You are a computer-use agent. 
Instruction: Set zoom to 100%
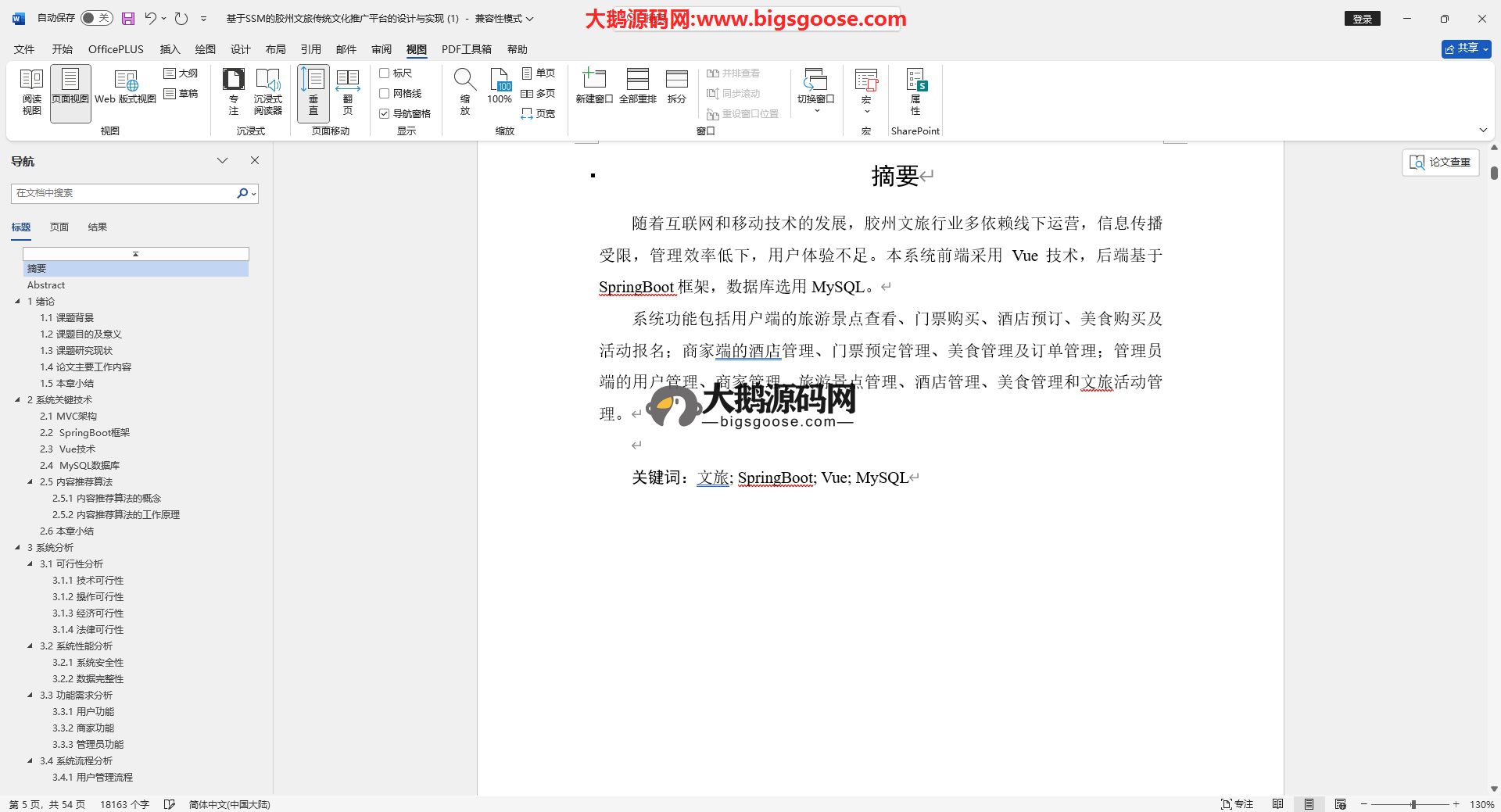(x=500, y=88)
